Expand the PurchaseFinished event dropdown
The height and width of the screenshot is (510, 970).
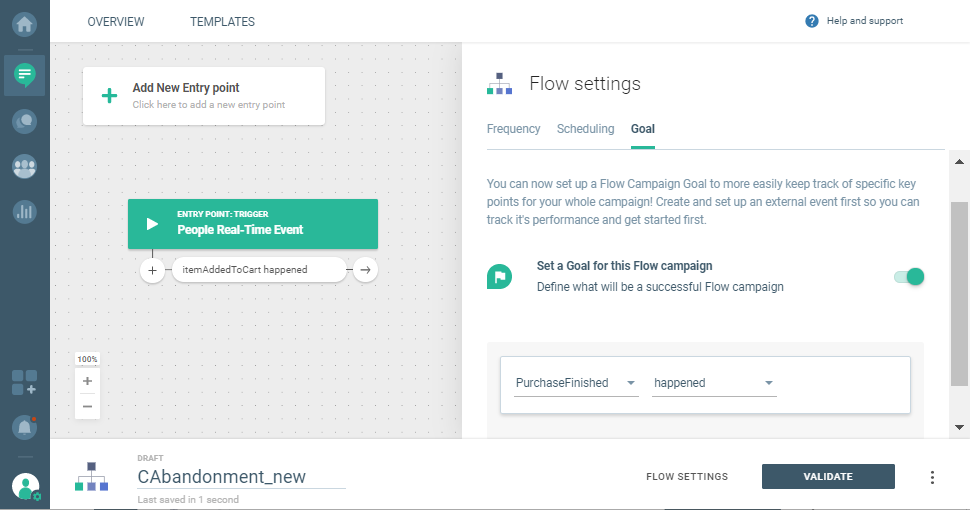[576, 383]
